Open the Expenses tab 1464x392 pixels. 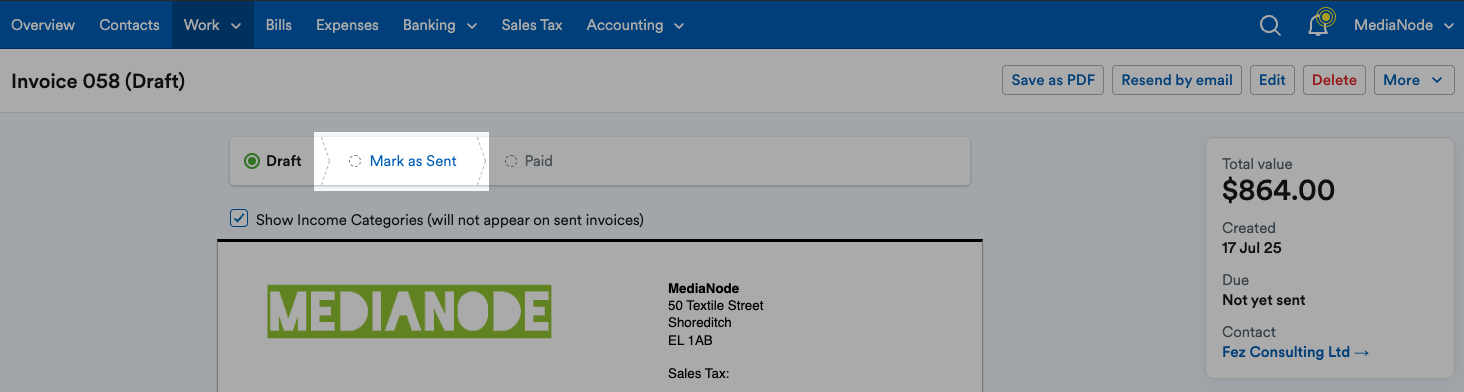coord(347,25)
